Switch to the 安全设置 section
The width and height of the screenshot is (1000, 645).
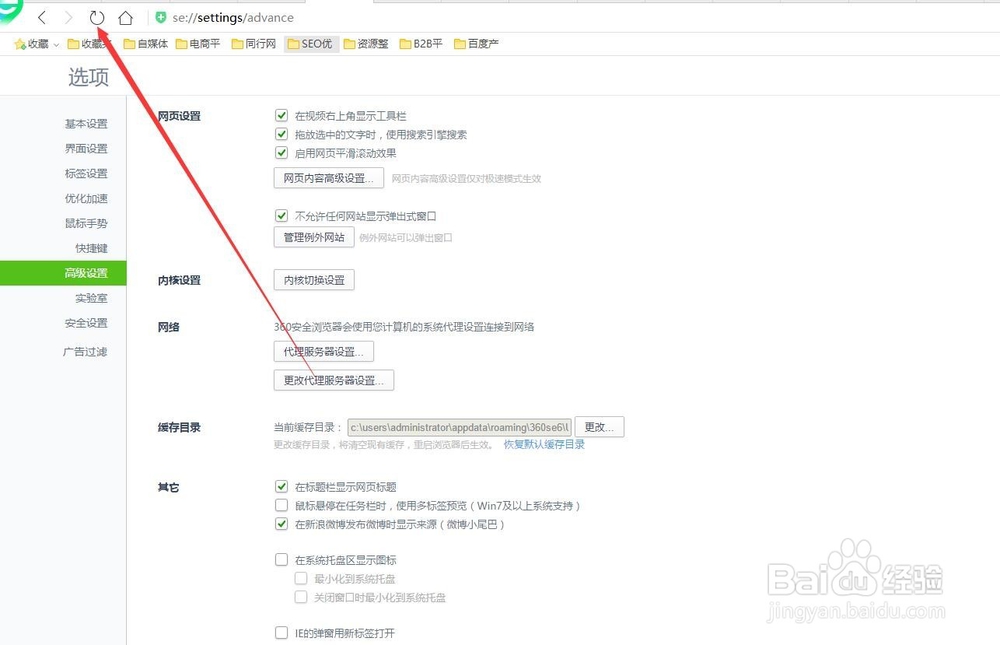87,322
